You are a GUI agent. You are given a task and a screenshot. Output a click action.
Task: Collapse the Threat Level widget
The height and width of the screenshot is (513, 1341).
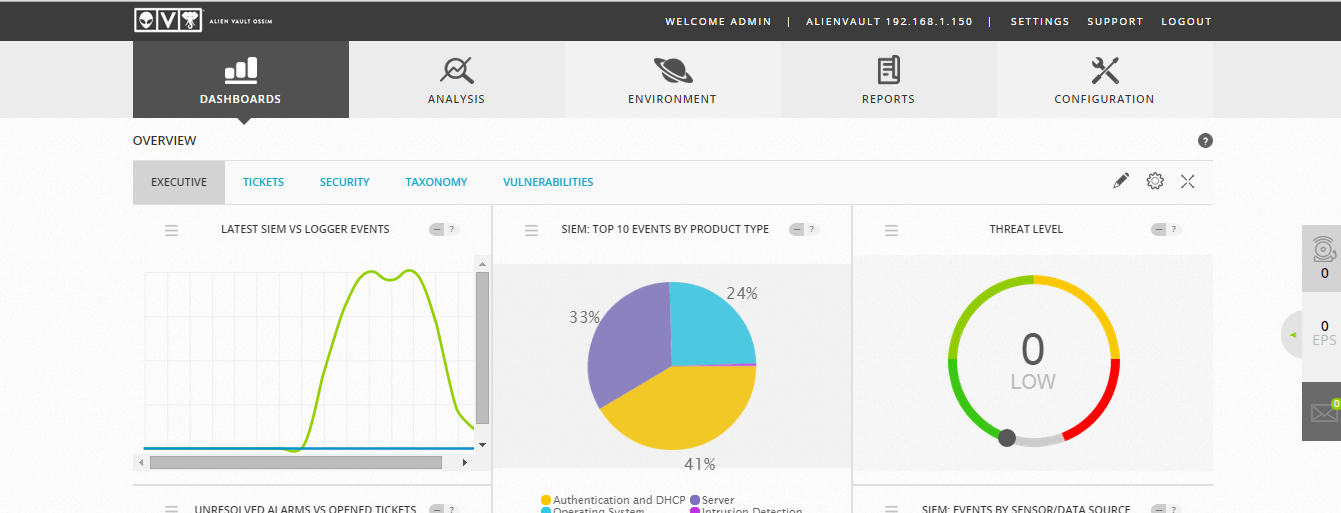pos(1158,229)
